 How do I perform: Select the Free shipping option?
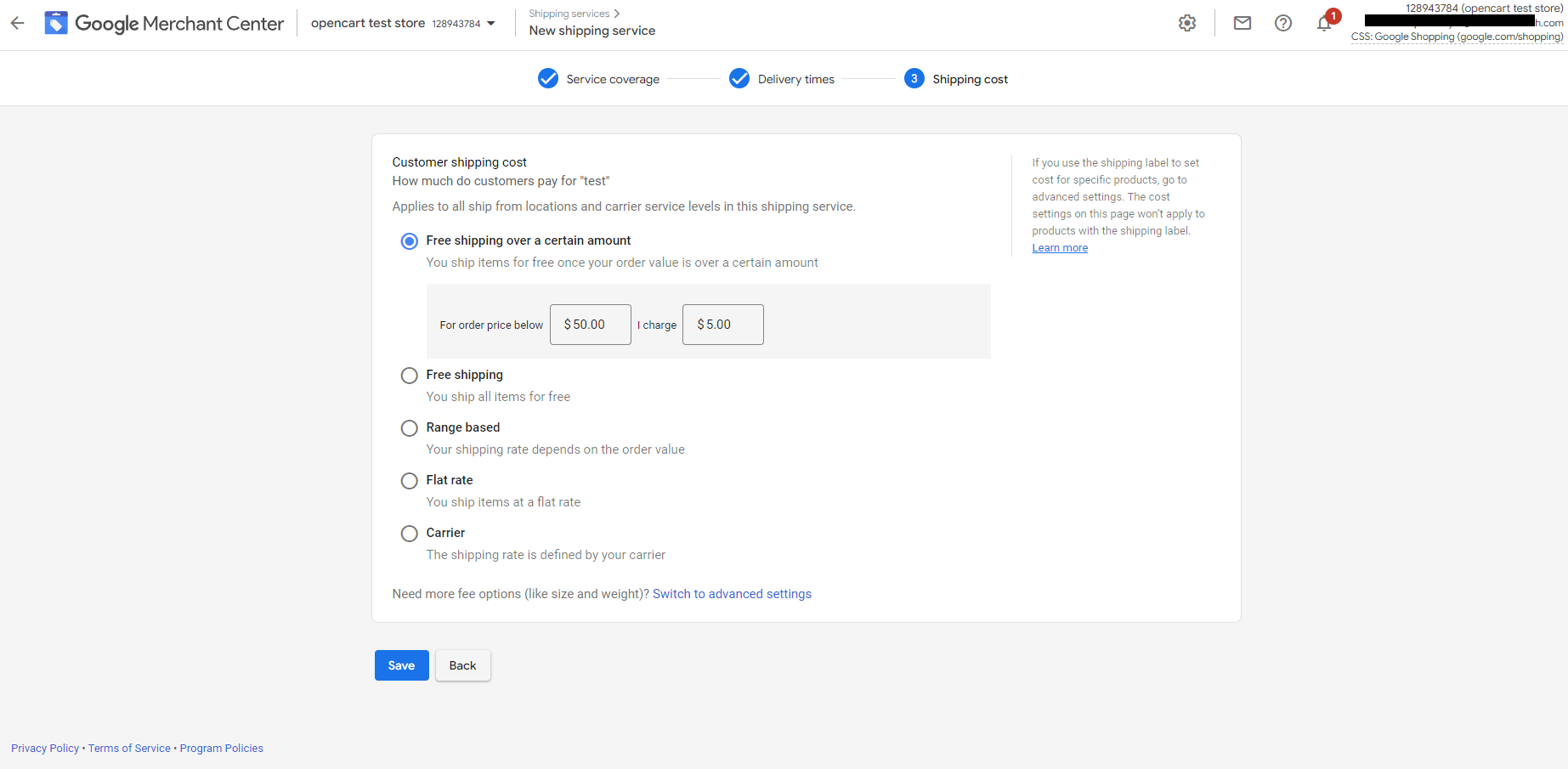409,375
